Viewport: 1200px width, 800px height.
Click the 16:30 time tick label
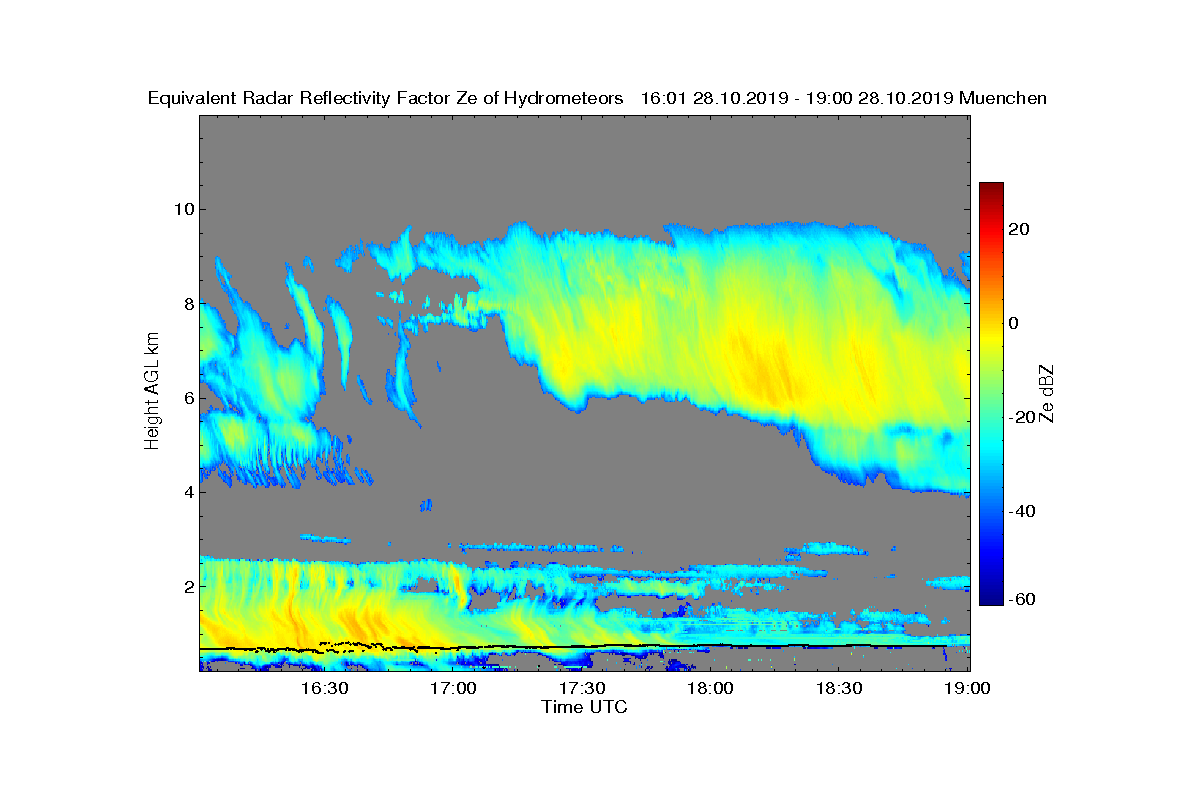pos(323,689)
